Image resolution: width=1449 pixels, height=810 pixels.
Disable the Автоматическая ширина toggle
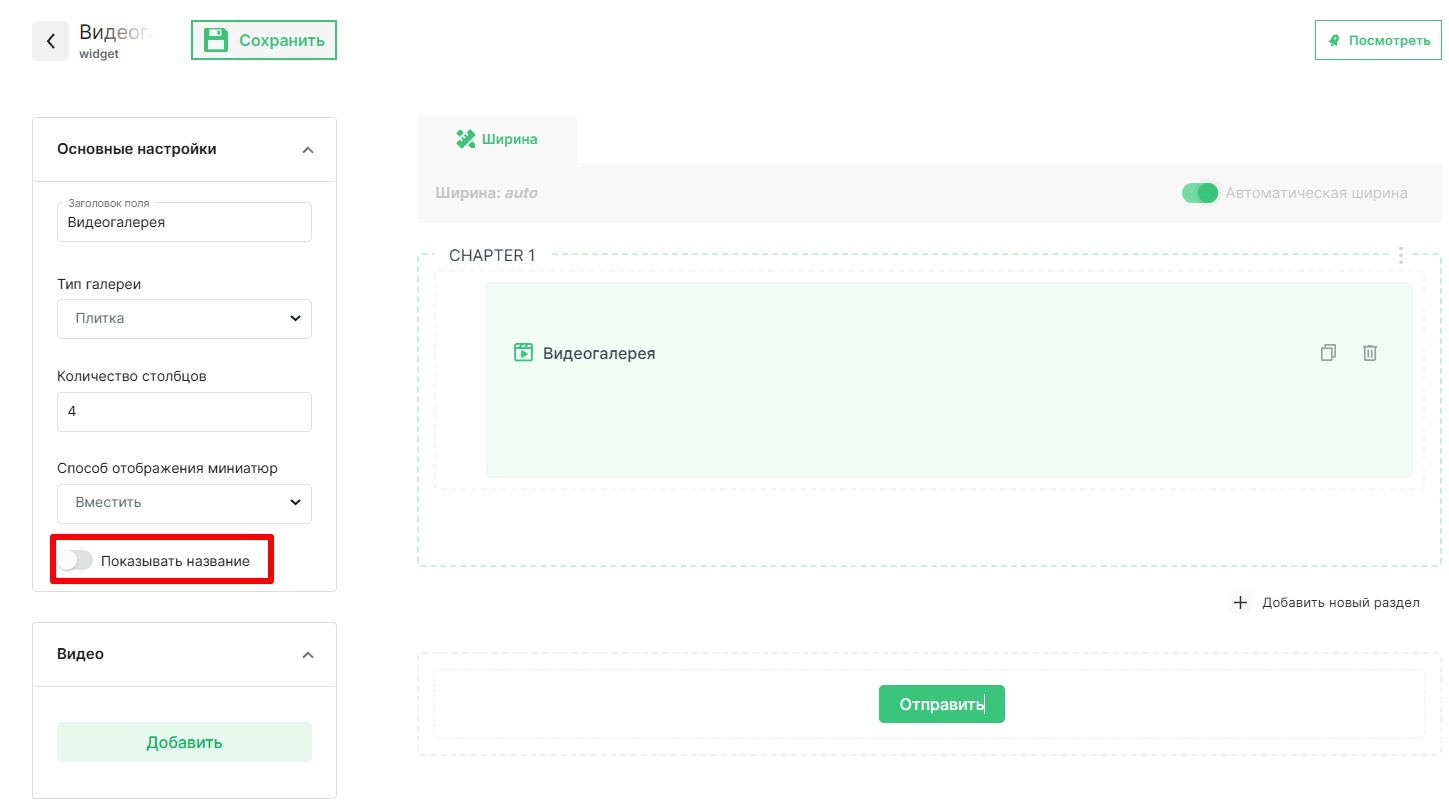pyautogui.click(x=1199, y=193)
